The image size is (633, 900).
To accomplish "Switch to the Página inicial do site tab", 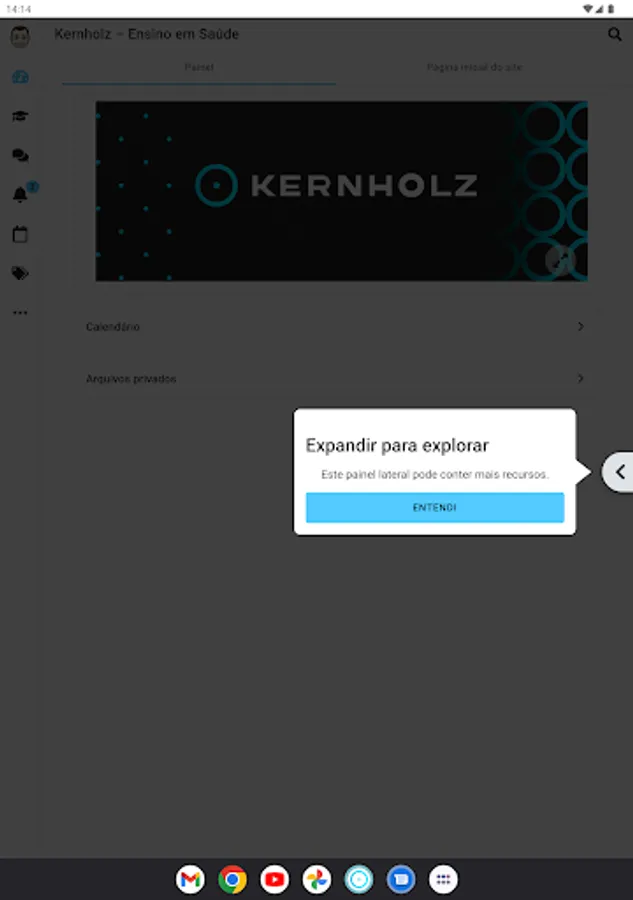I will (474, 68).
